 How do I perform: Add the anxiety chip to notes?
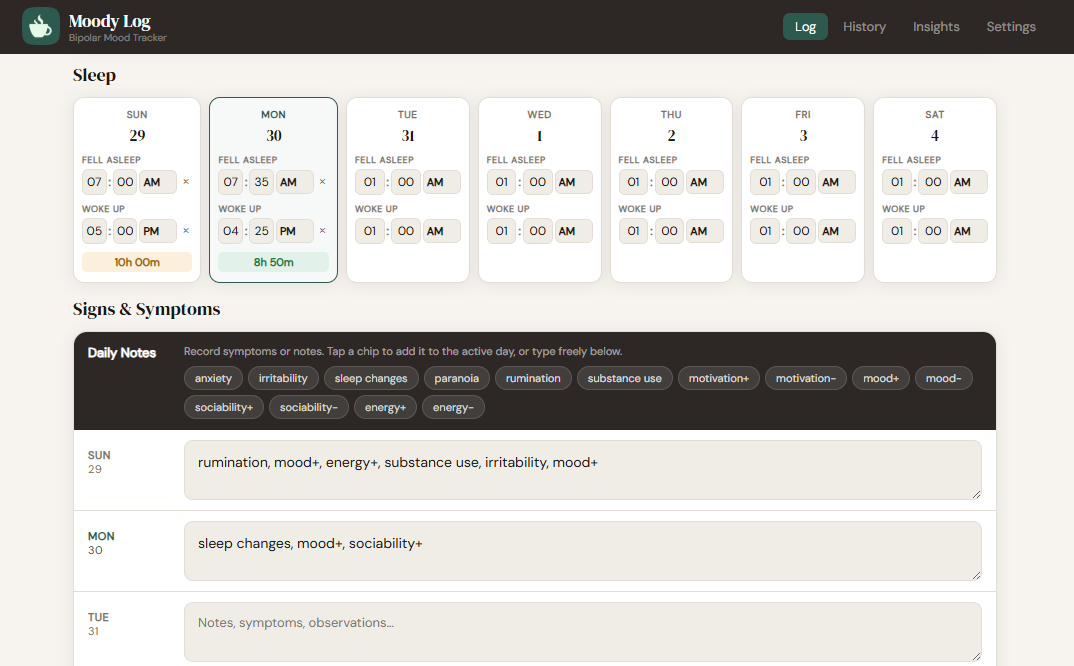213,378
